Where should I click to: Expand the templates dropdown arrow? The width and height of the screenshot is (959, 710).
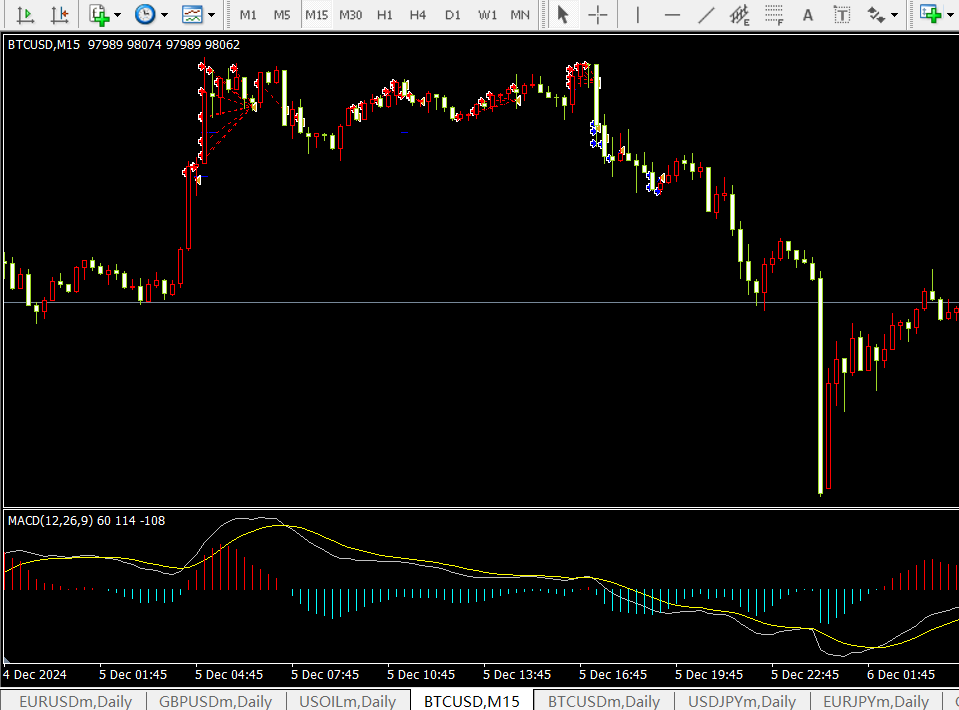point(211,15)
